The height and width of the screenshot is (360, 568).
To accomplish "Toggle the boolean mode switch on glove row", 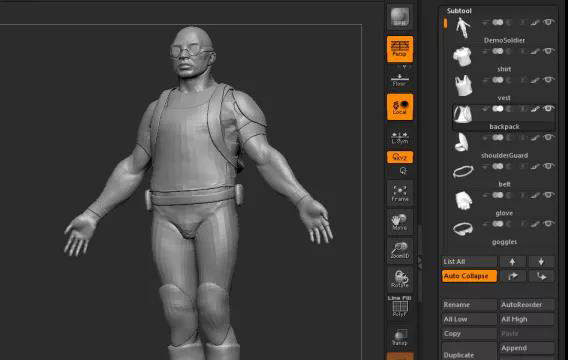I will (498, 195).
